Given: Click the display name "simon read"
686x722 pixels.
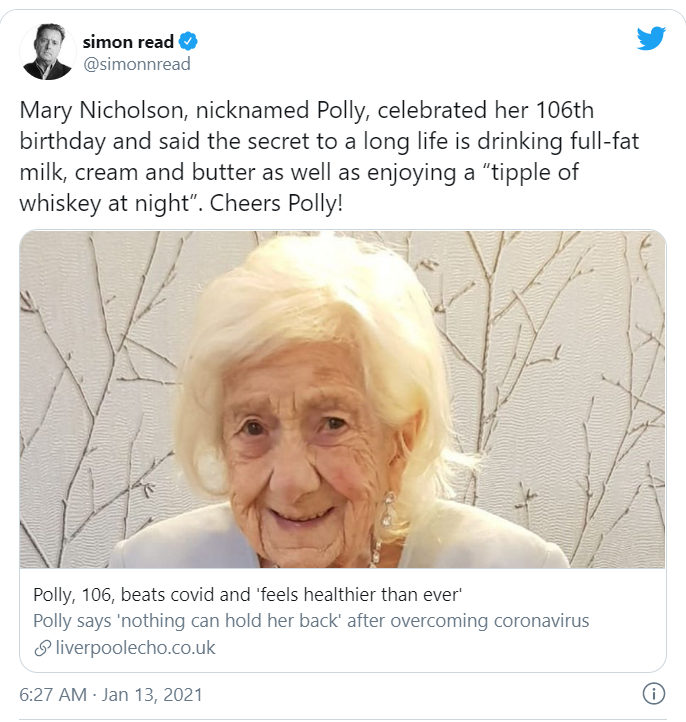Looking at the screenshot, I should 128,42.
